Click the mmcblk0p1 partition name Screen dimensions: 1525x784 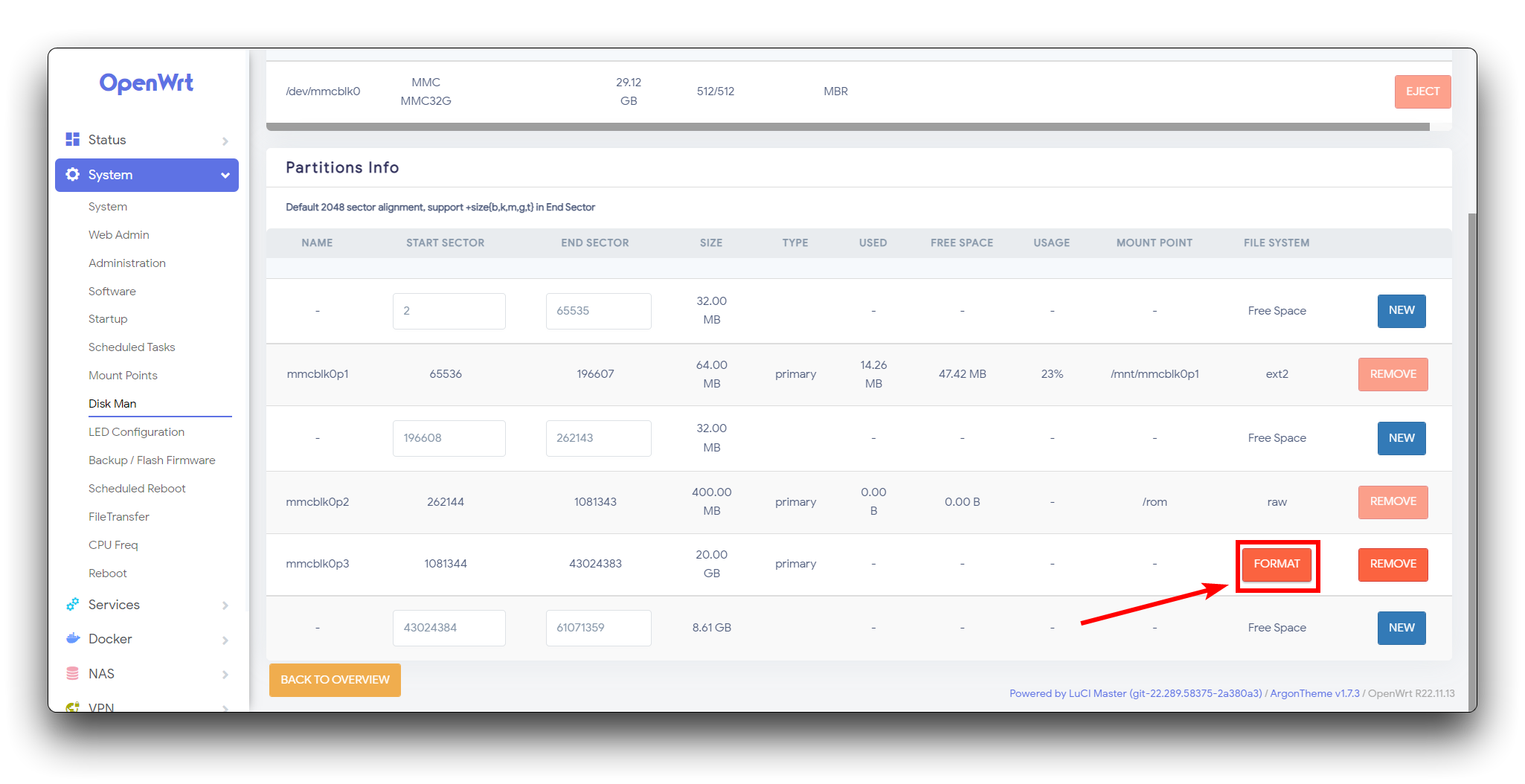pos(318,374)
